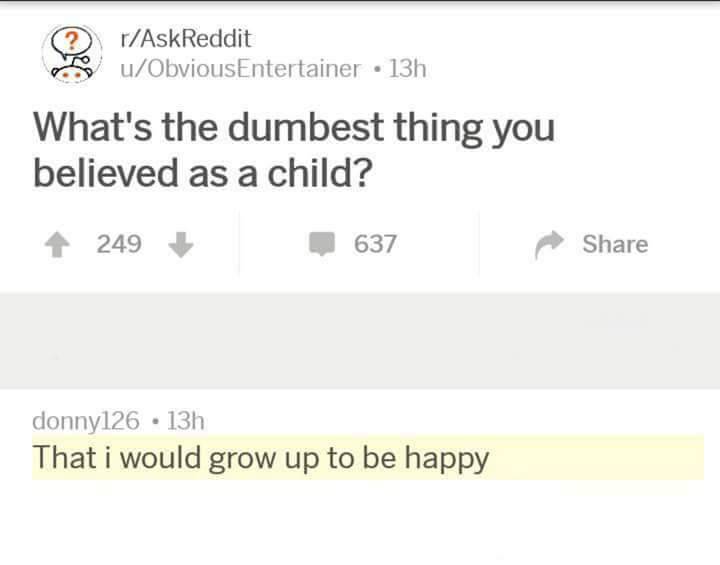Click the gray divider band below the post
720x565 pixels.
pyautogui.click(x=360, y=340)
